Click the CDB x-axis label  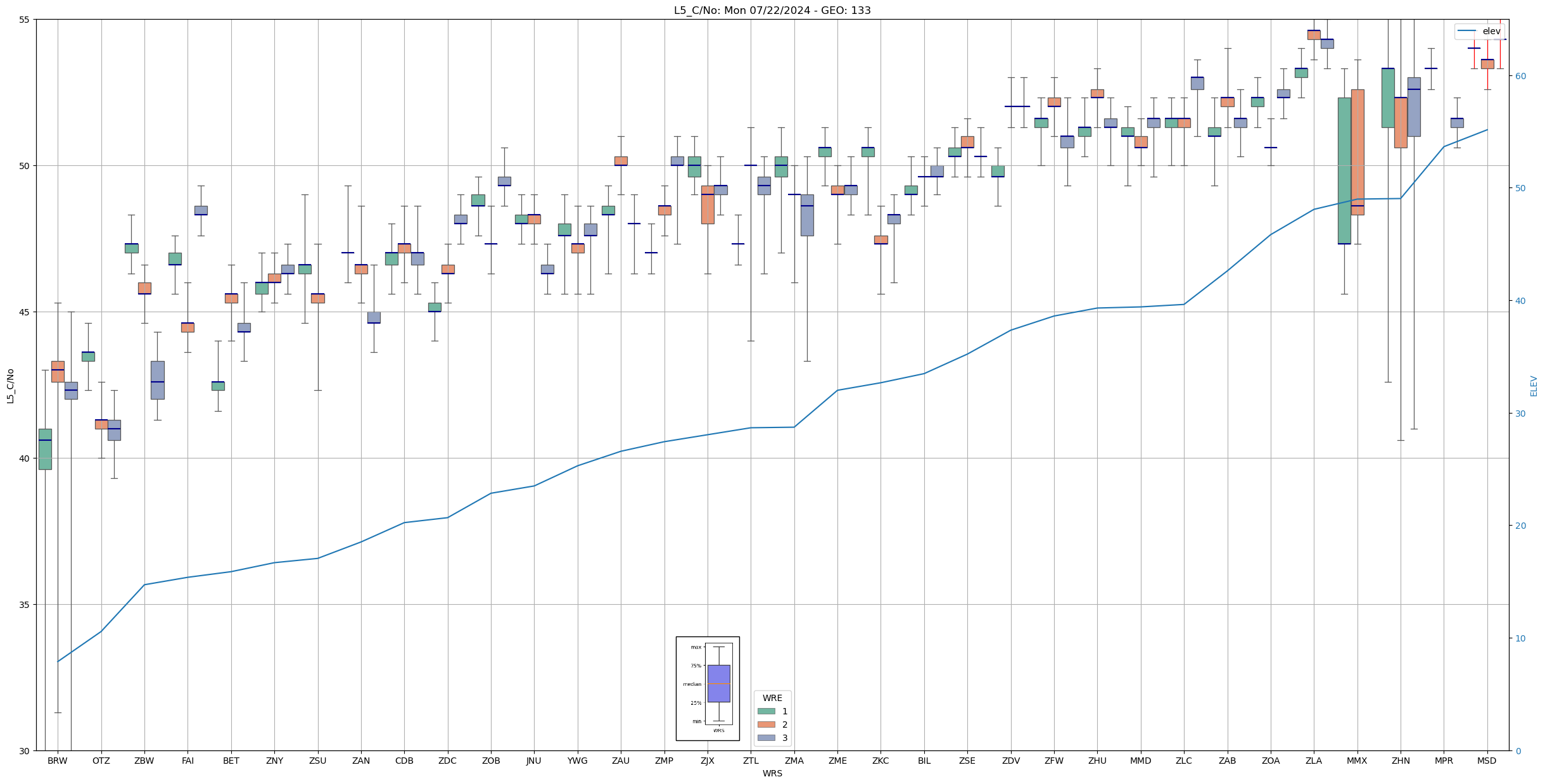tap(404, 761)
